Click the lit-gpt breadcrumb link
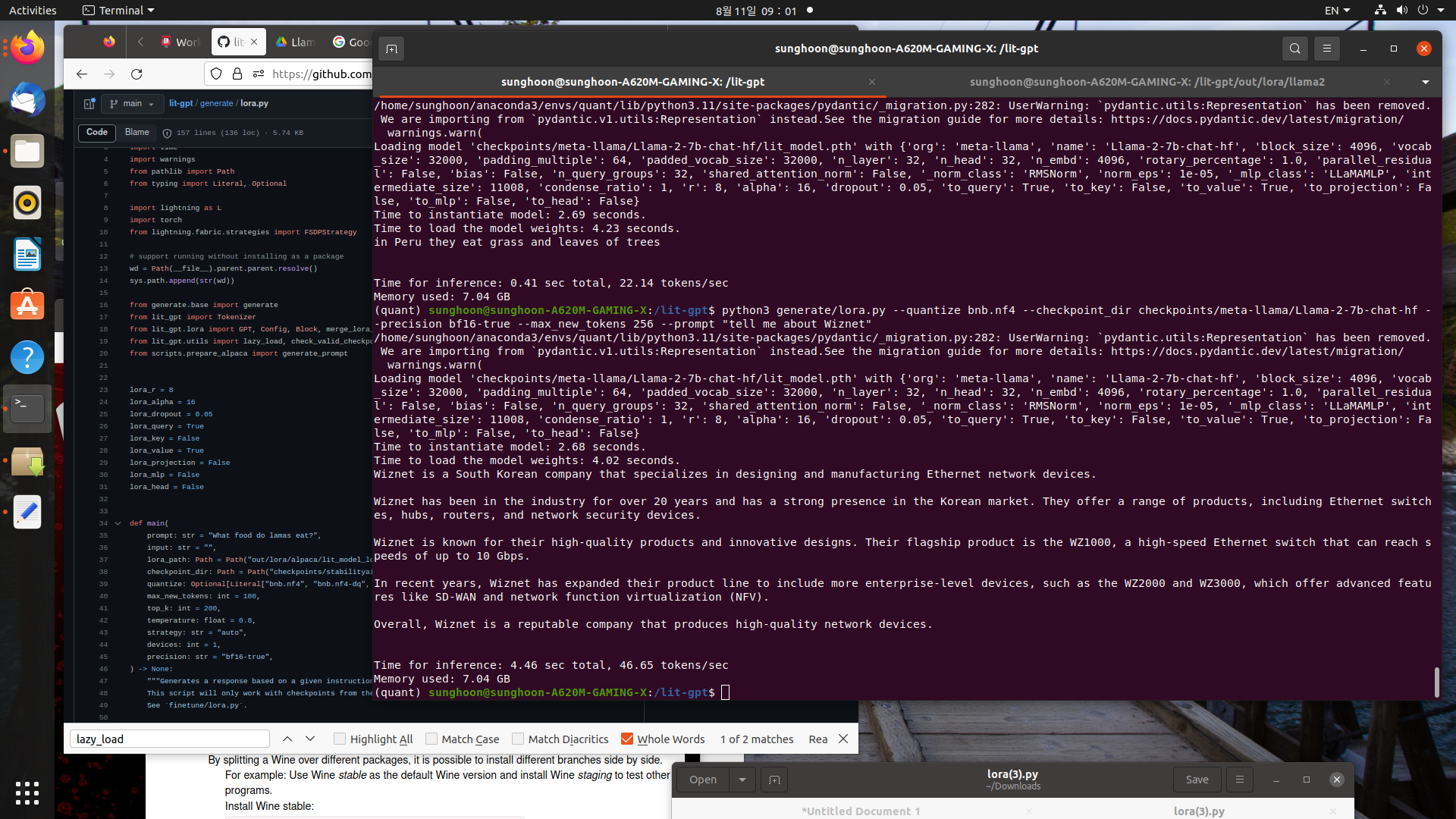 [181, 103]
